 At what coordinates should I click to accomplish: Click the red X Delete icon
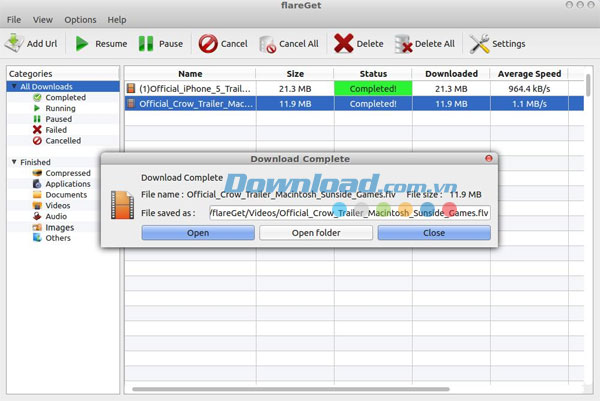point(343,43)
